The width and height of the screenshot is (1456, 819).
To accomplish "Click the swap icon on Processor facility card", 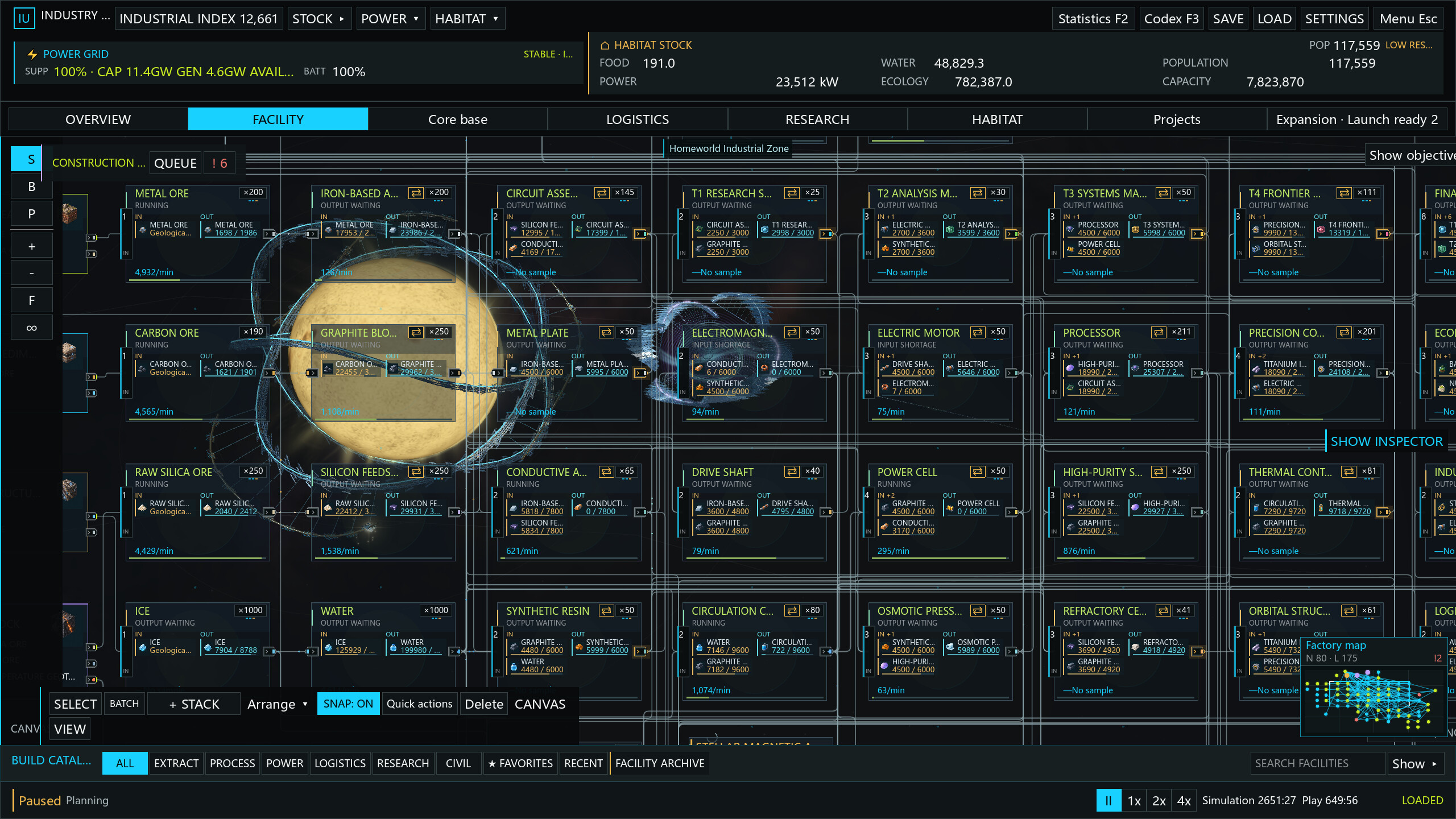I will coord(1159,332).
